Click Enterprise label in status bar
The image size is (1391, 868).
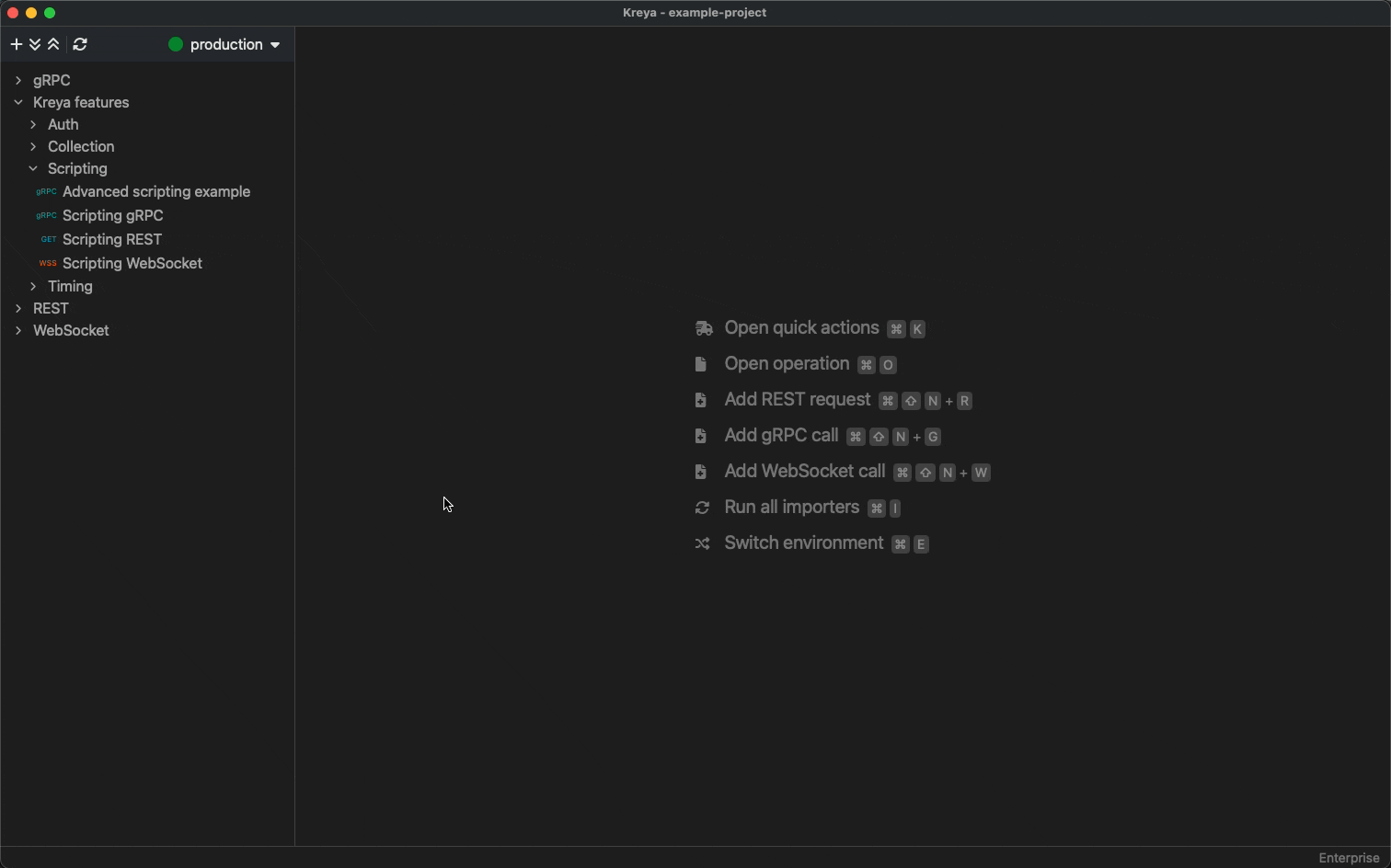click(1348, 858)
